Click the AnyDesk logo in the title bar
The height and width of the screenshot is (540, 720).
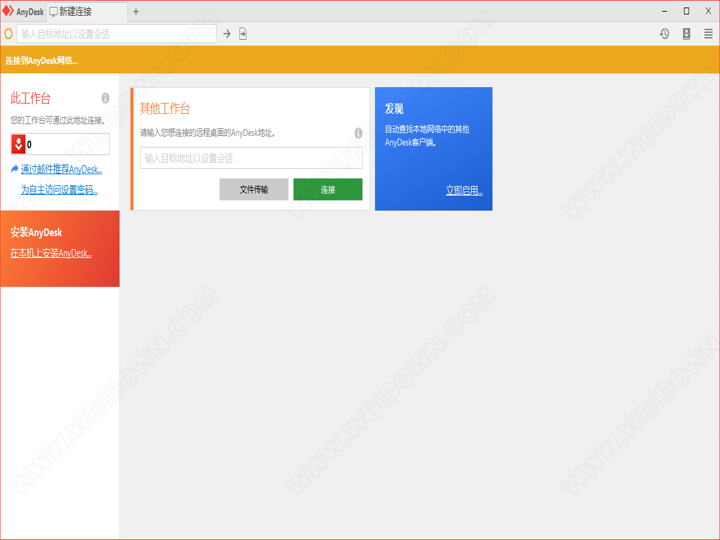8,11
